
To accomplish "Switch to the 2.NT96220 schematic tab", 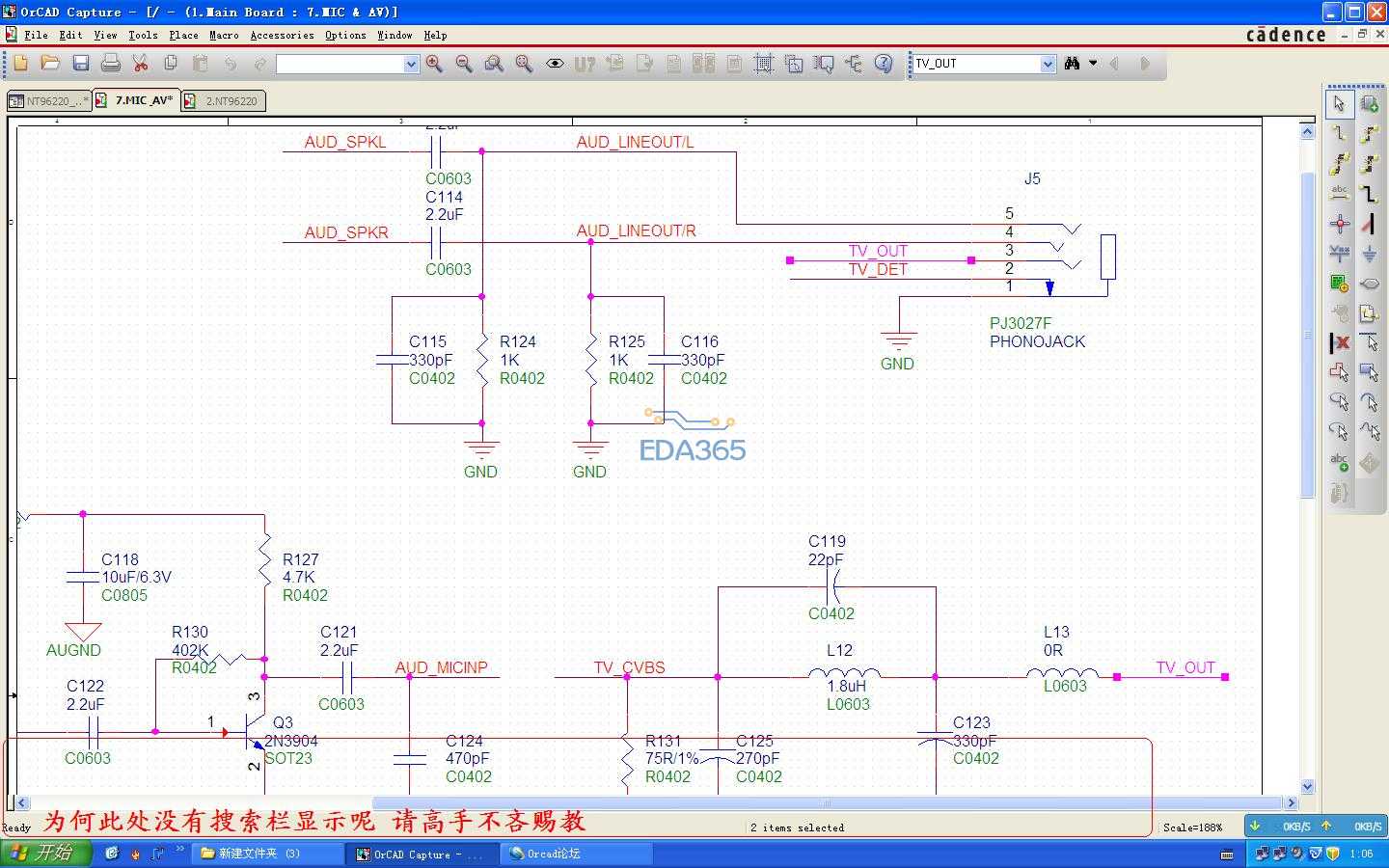I will pos(223,101).
